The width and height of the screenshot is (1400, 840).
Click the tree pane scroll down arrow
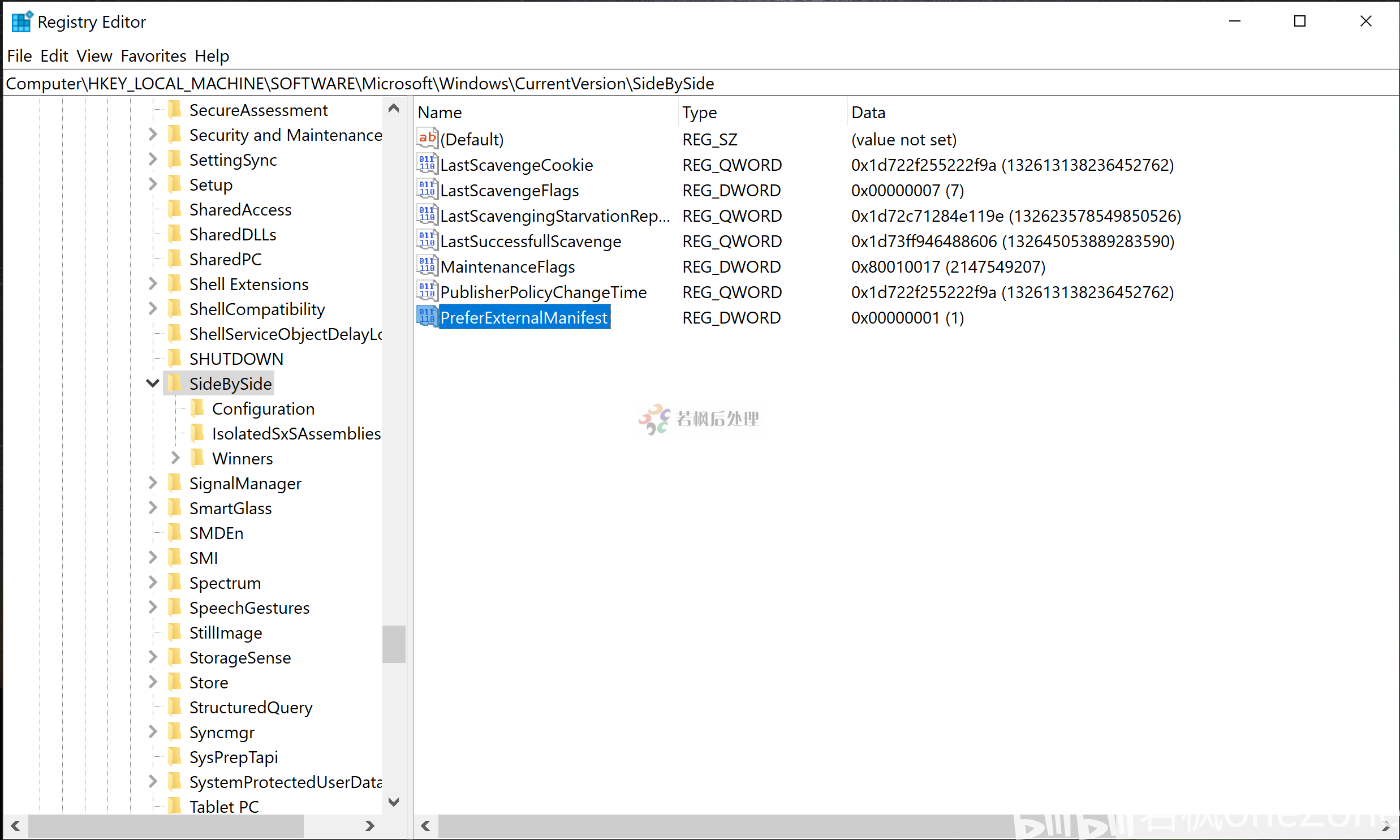tap(394, 802)
